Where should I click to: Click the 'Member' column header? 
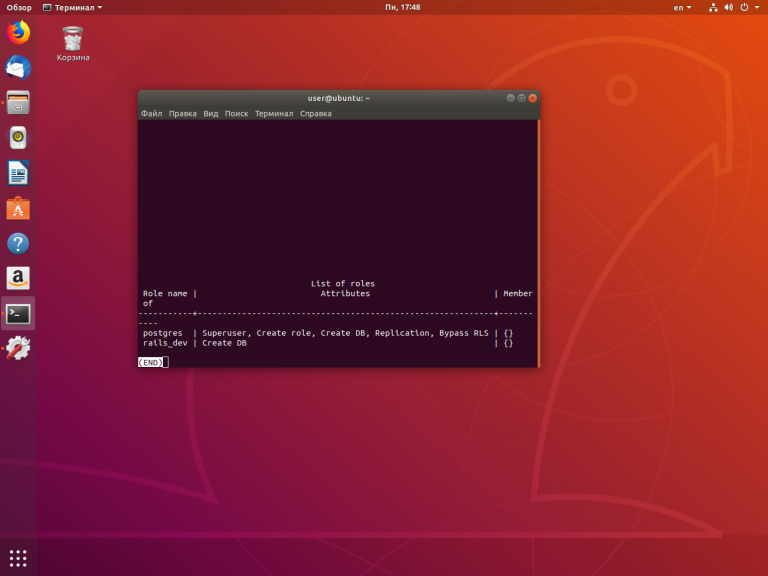[518, 293]
